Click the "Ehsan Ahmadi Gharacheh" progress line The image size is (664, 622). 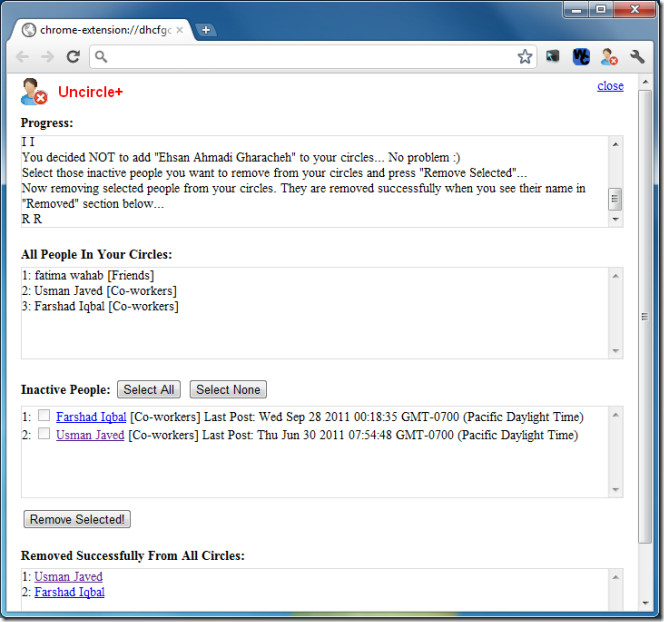click(x=241, y=158)
